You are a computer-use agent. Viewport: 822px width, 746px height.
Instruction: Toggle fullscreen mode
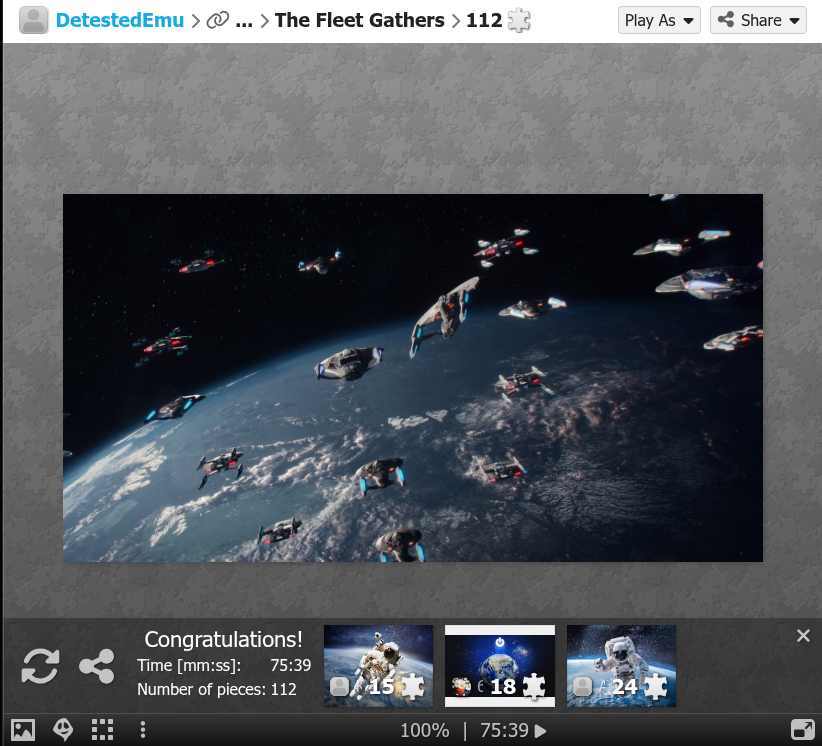click(x=801, y=730)
